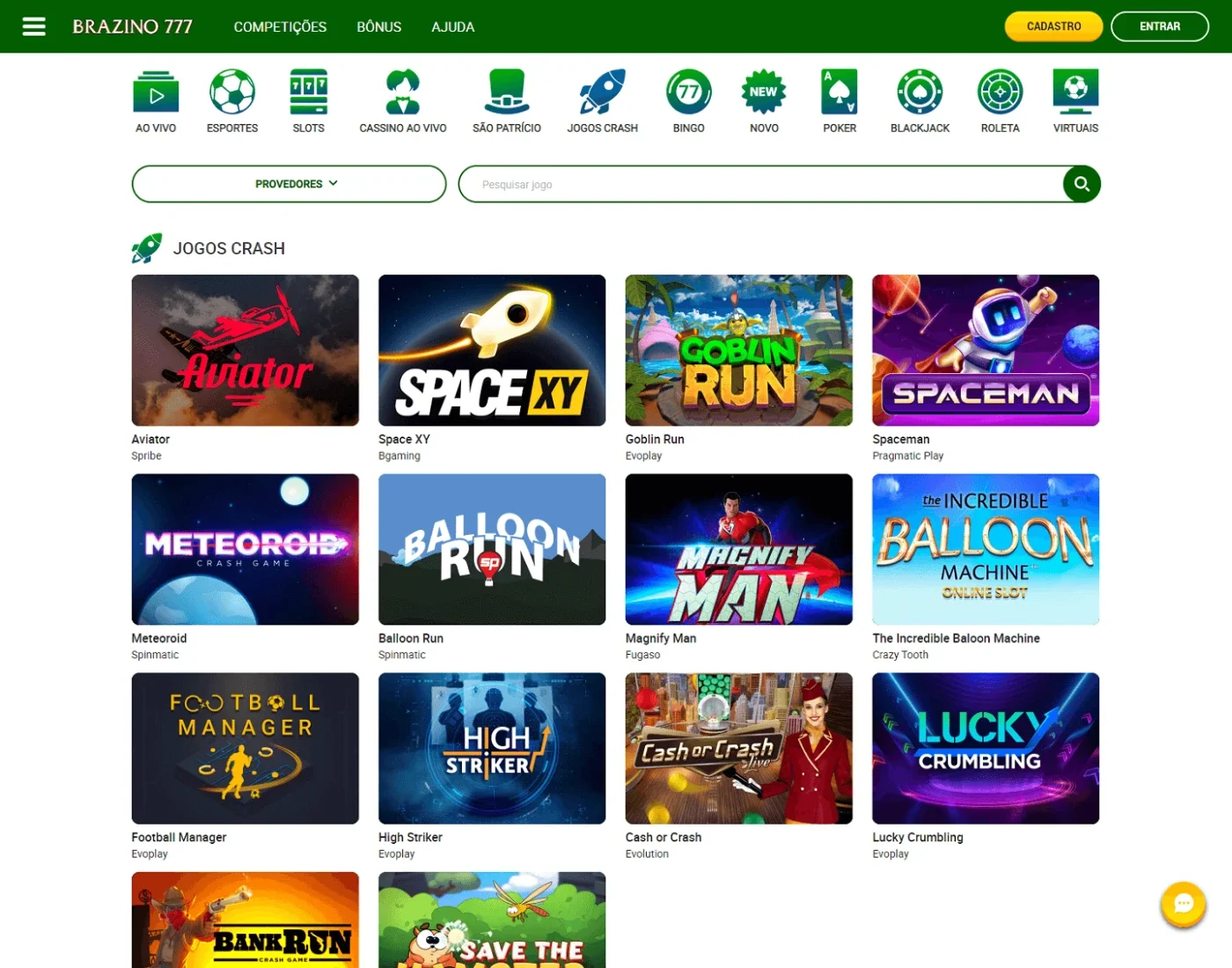The width and height of the screenshot is (1232, 968).
Task: Select the São Patrício hat icon
Action: click(x=507, y=92)
